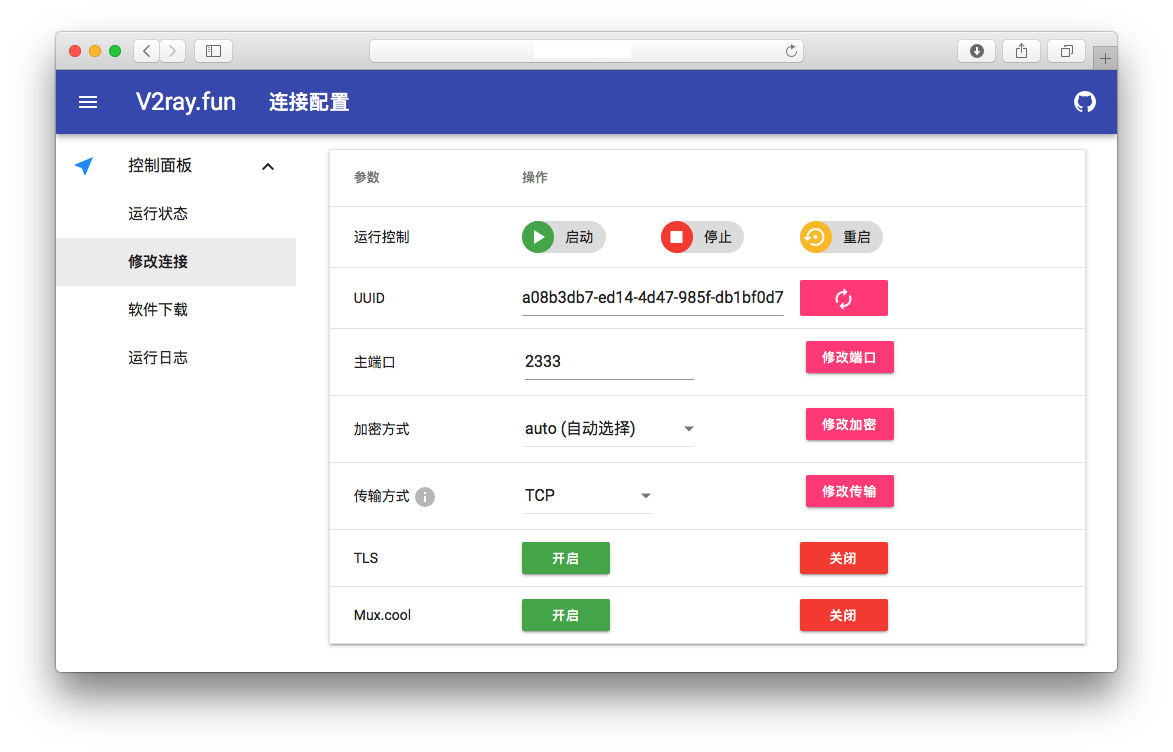Reload the page in address bar
1173x752 pixels.
pos(791,51)
